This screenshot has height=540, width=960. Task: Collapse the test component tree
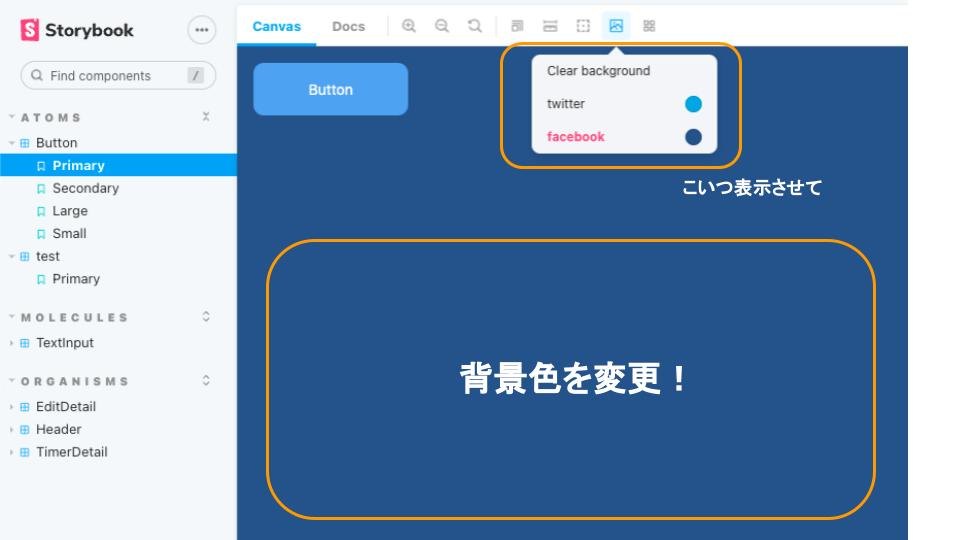(11, 256)
